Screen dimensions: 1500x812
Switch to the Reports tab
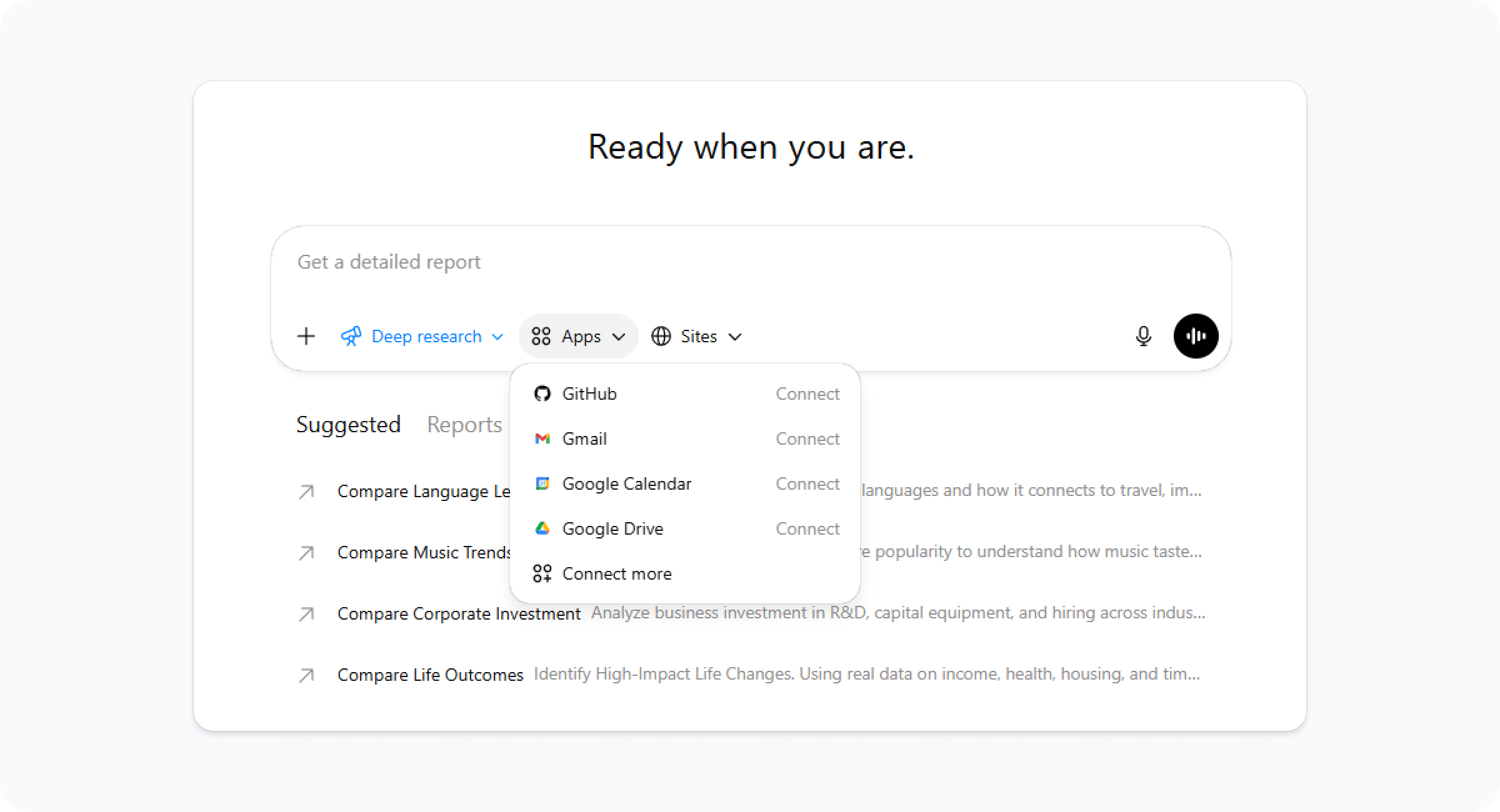tap(464, 425)
